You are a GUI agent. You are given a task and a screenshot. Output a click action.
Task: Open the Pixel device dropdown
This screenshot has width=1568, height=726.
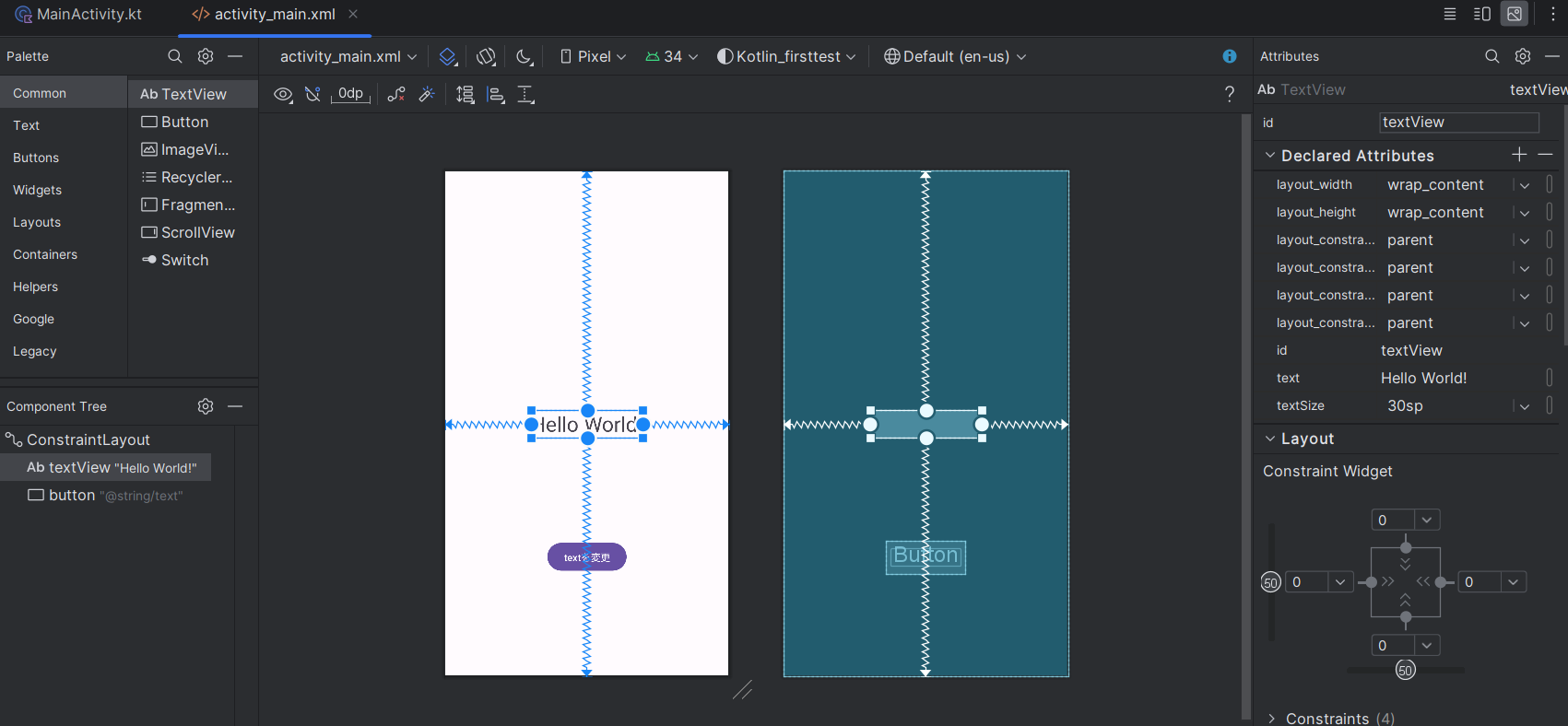click(x=593, y=57)
